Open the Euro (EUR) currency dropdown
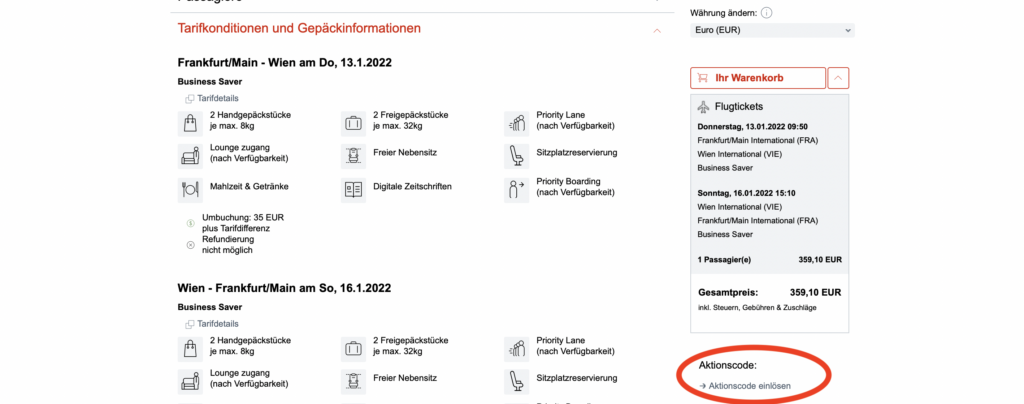This screenshot has height=404, width=1024. (773, 31)
